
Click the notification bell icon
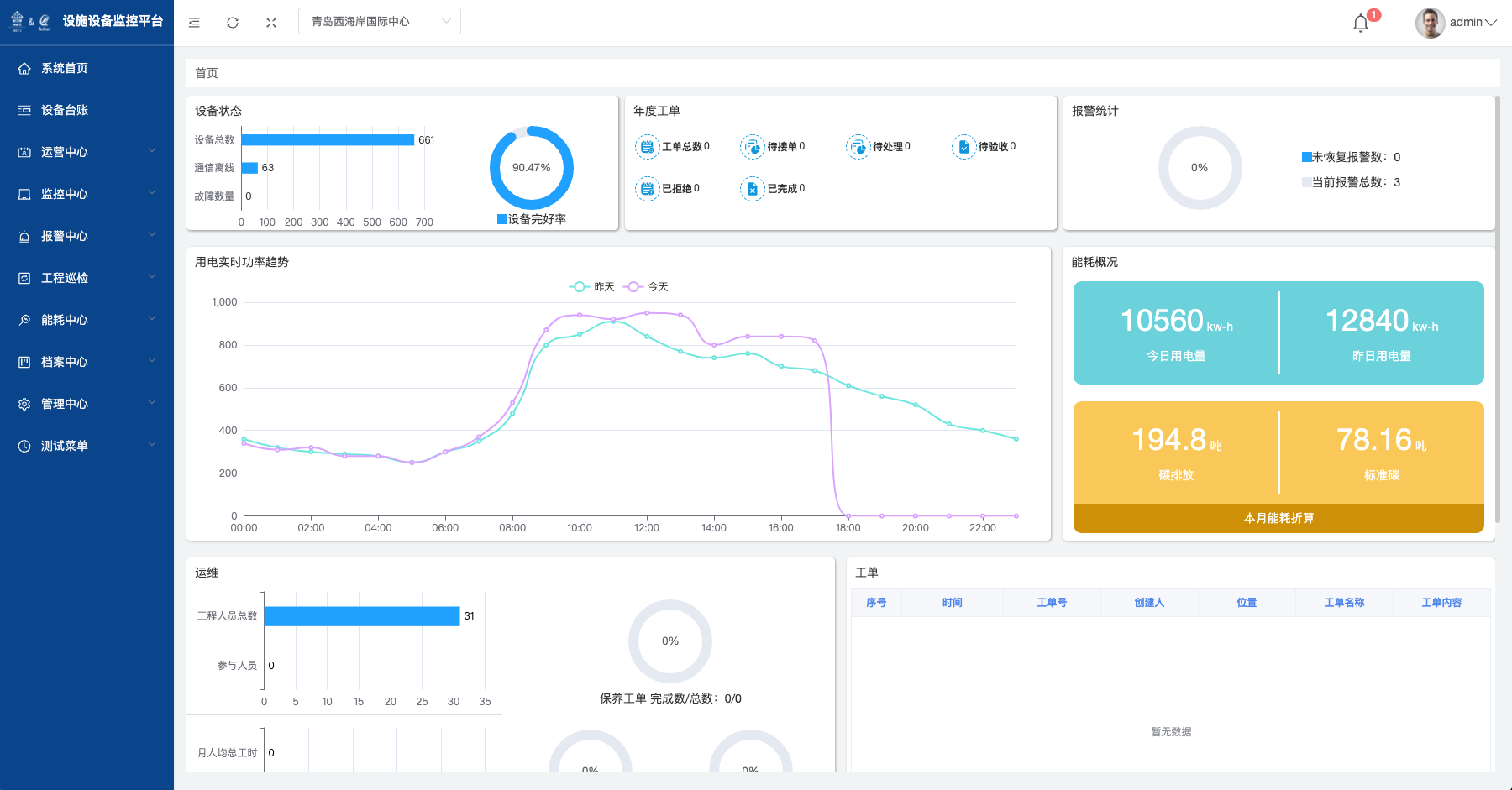pyautogui.click(x=1361, y=23)
